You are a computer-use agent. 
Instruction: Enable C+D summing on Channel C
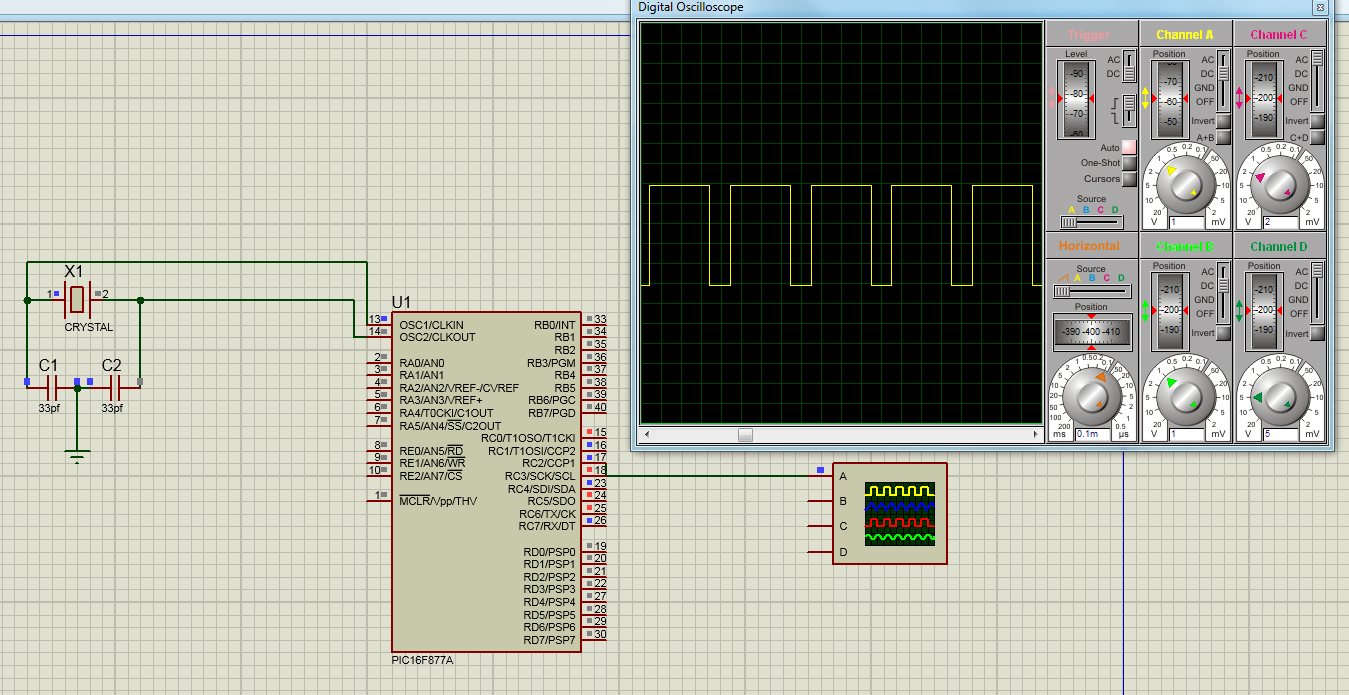tap(1318, 136)
